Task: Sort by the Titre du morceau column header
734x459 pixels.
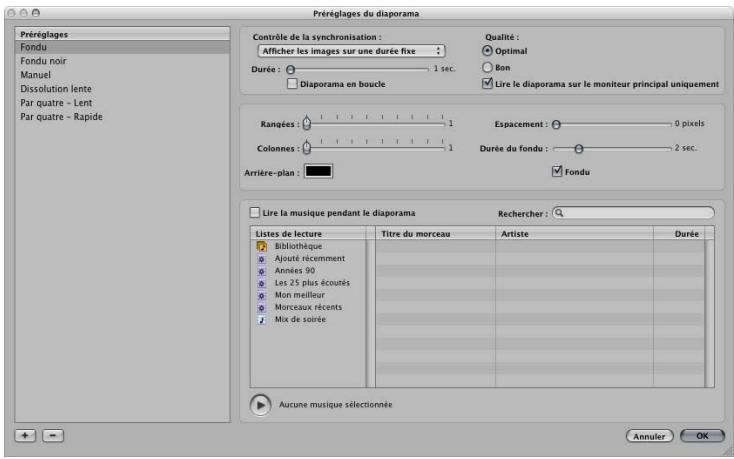Action: click(x=435, y=233)
